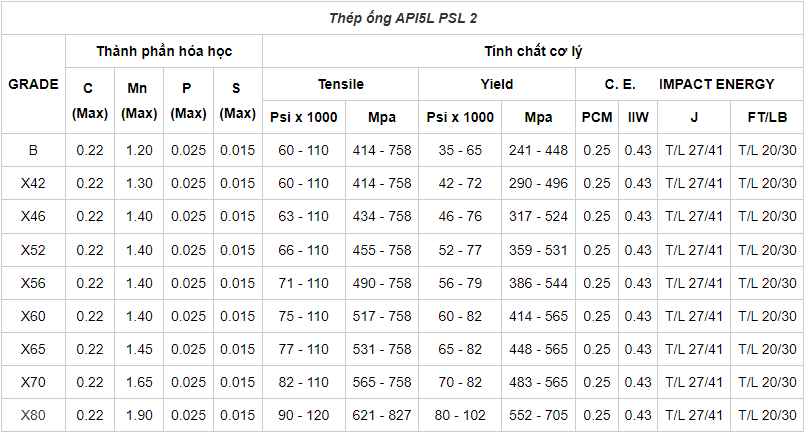809x436 pixels.
Task: Click tensile value "90 - 120" cell
Action: [x=303, y=415]
